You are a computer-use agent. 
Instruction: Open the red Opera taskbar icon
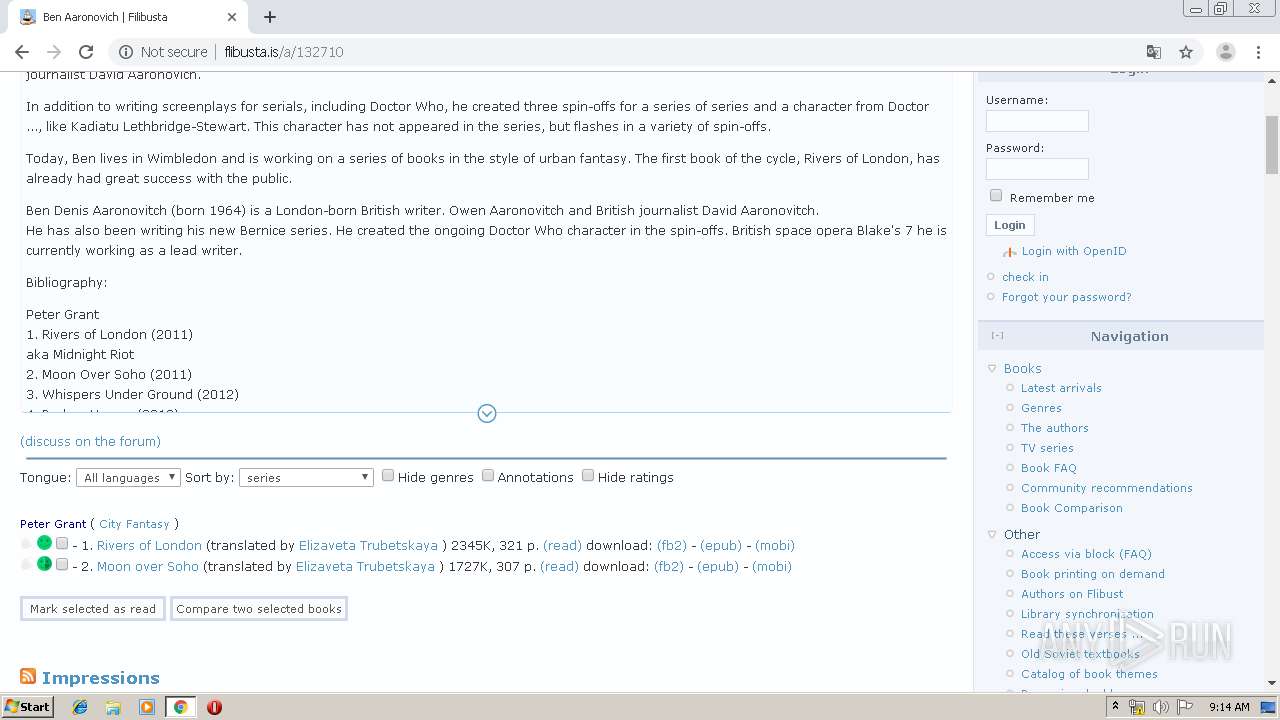[x=214, y=707]
